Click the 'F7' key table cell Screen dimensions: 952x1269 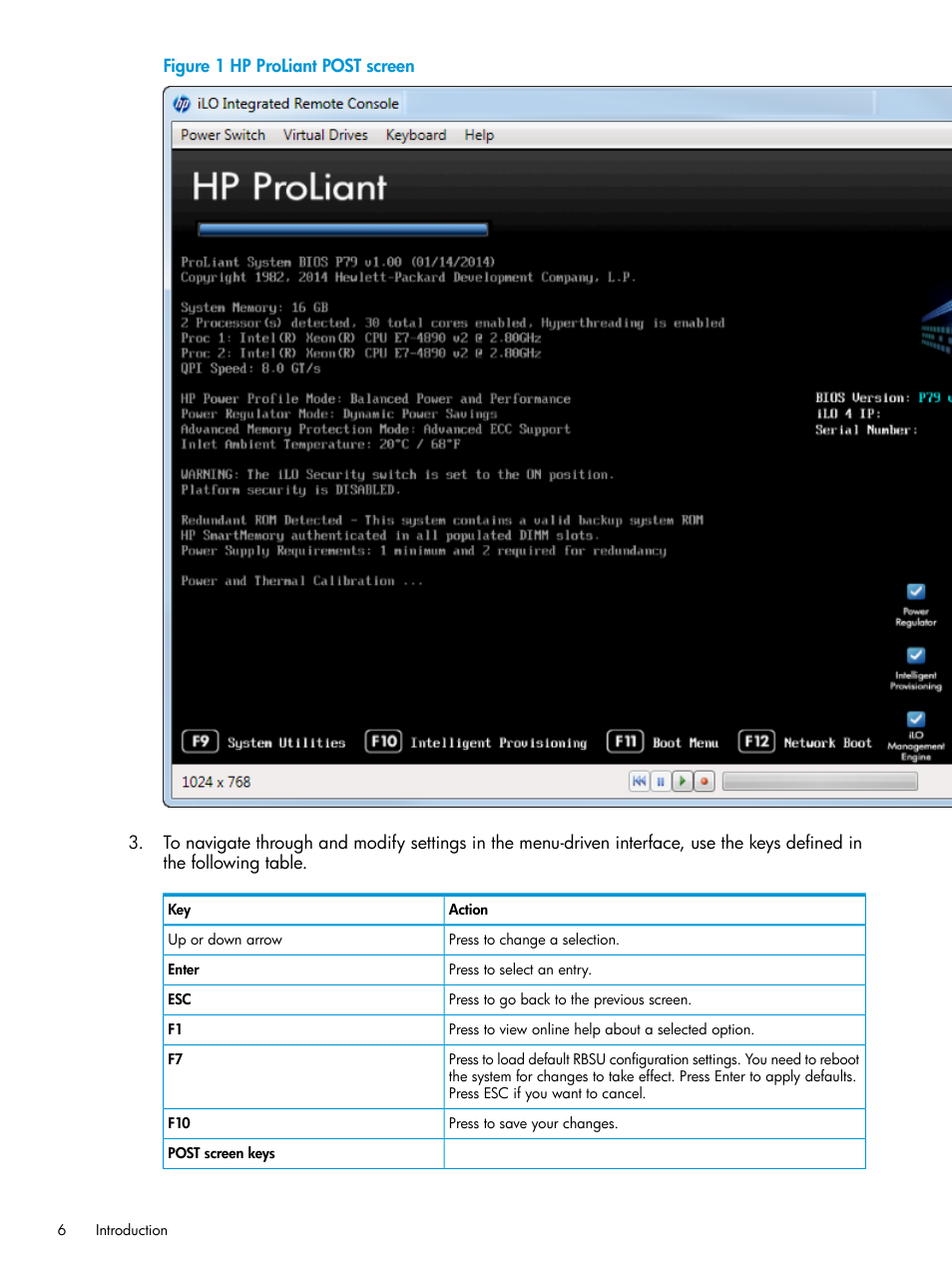click(303, 1076)
